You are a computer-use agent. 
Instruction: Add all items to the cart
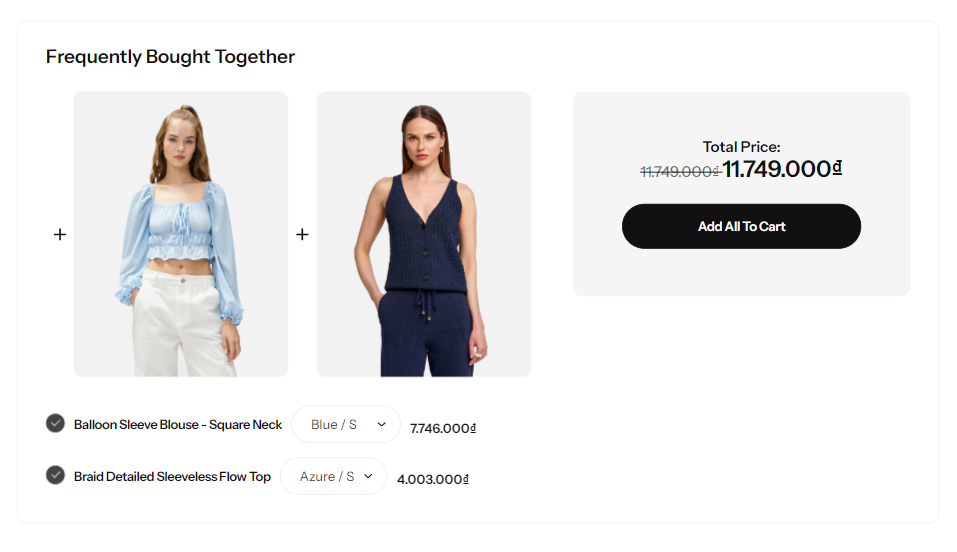741,227
